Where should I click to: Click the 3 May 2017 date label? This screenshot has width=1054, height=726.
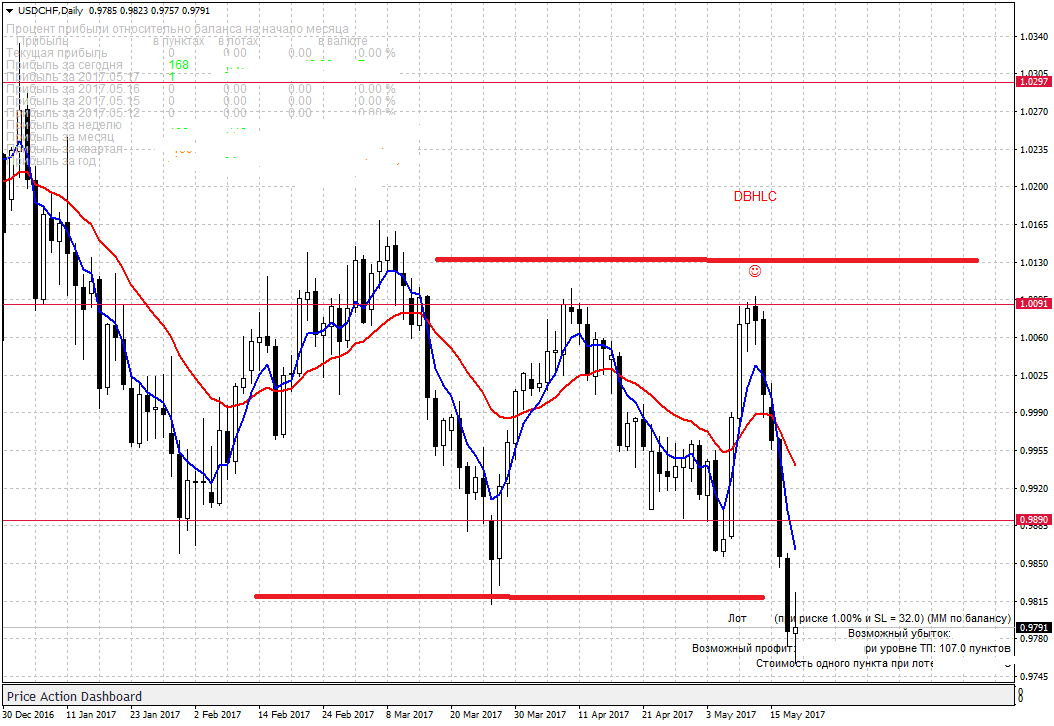tap(731, 715)
